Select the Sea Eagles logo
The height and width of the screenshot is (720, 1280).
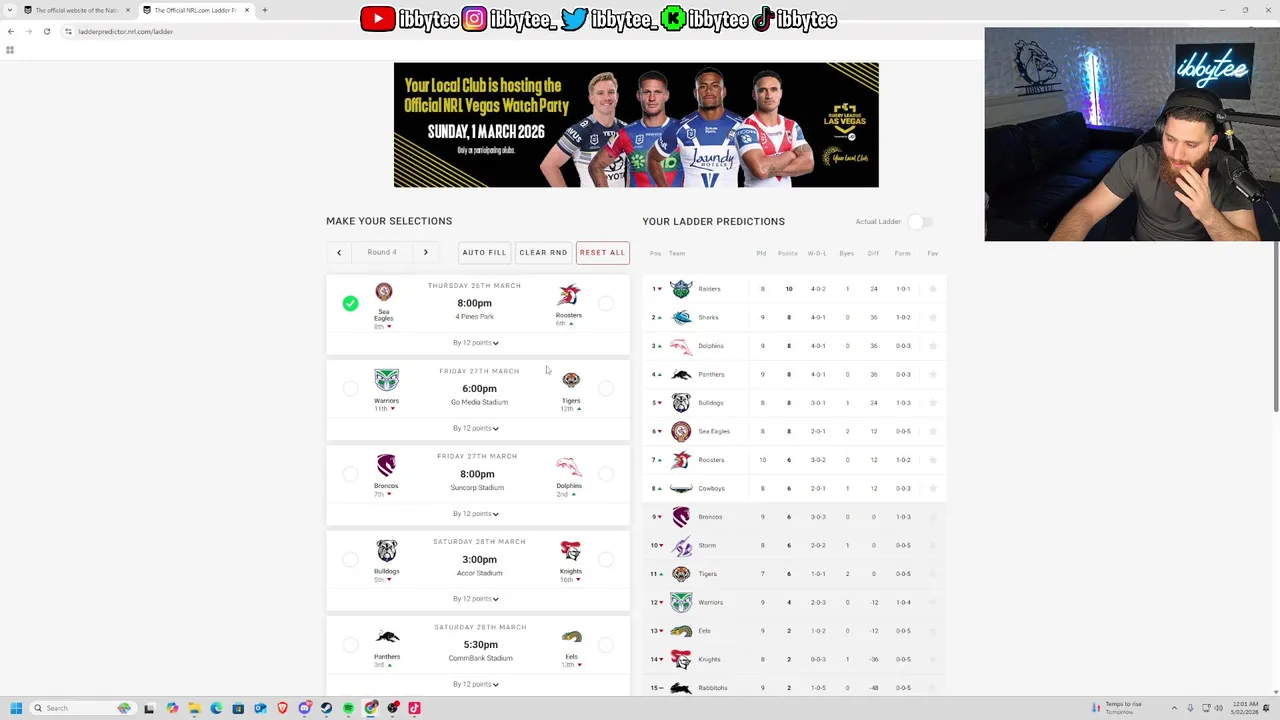(x=384, y=292)
